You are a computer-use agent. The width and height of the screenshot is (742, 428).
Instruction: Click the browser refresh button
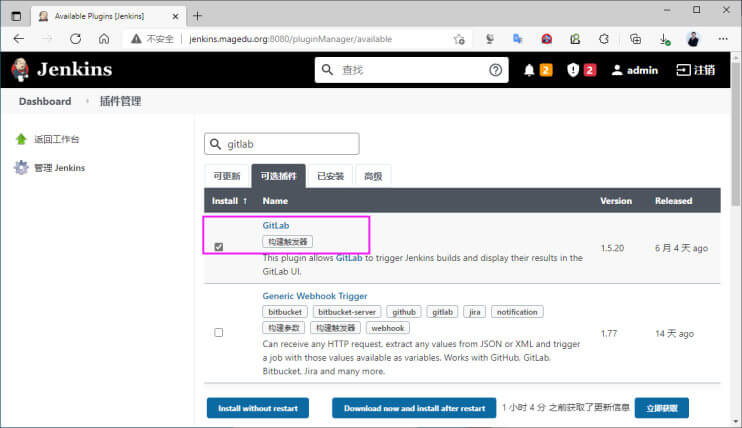point(75,39)
